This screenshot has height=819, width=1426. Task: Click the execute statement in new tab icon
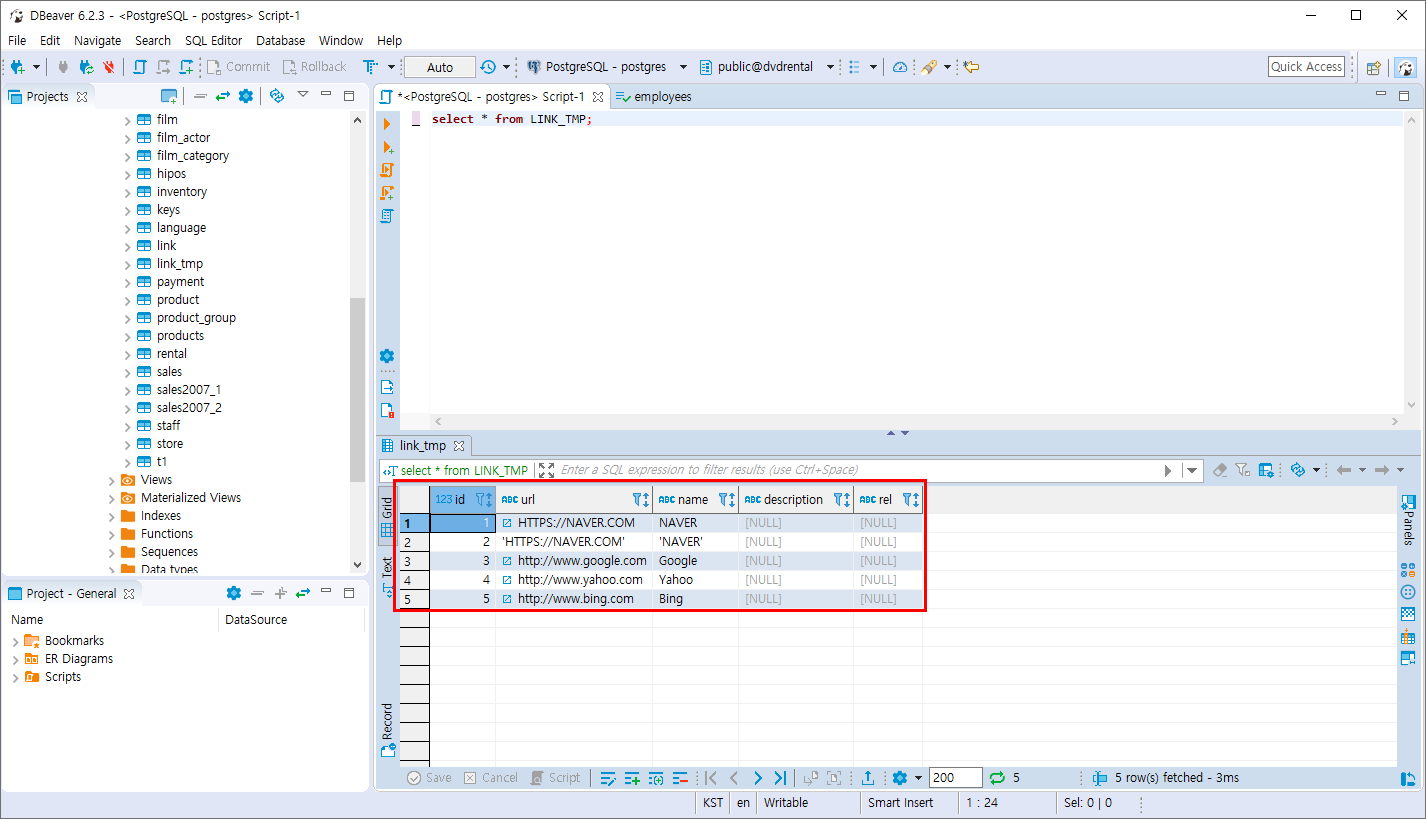[387, 147]
